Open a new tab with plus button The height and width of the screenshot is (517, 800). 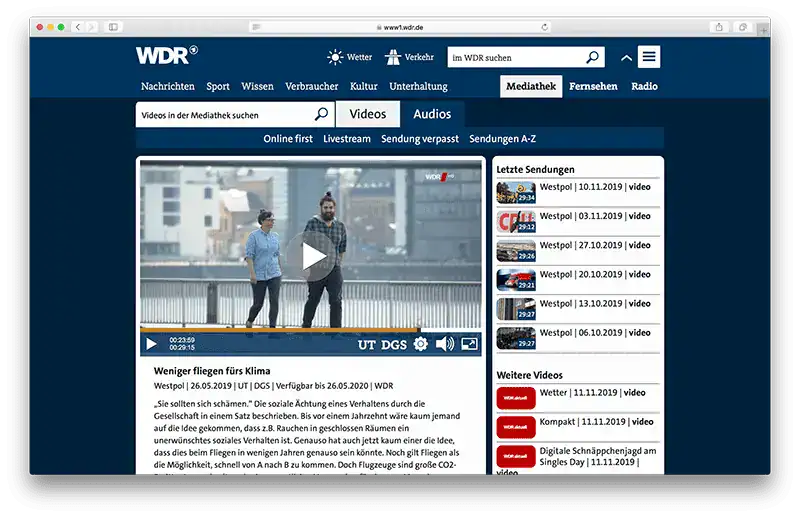pyautogui.click(x=764, y=31)
